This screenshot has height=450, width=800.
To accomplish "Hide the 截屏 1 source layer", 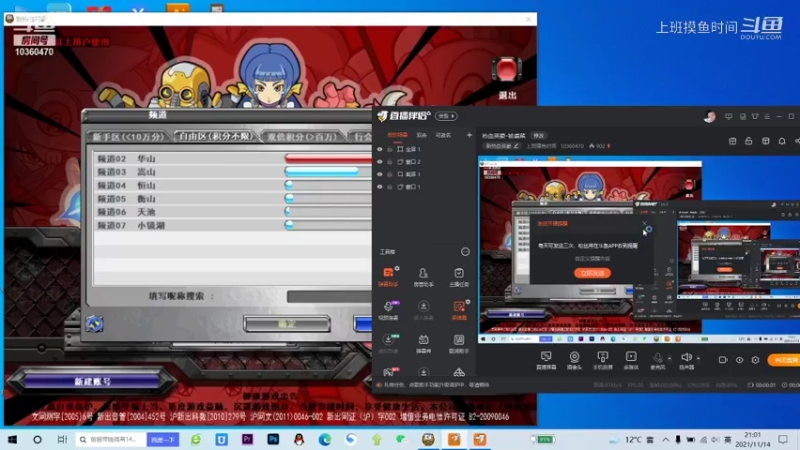I will coord(380,174).
